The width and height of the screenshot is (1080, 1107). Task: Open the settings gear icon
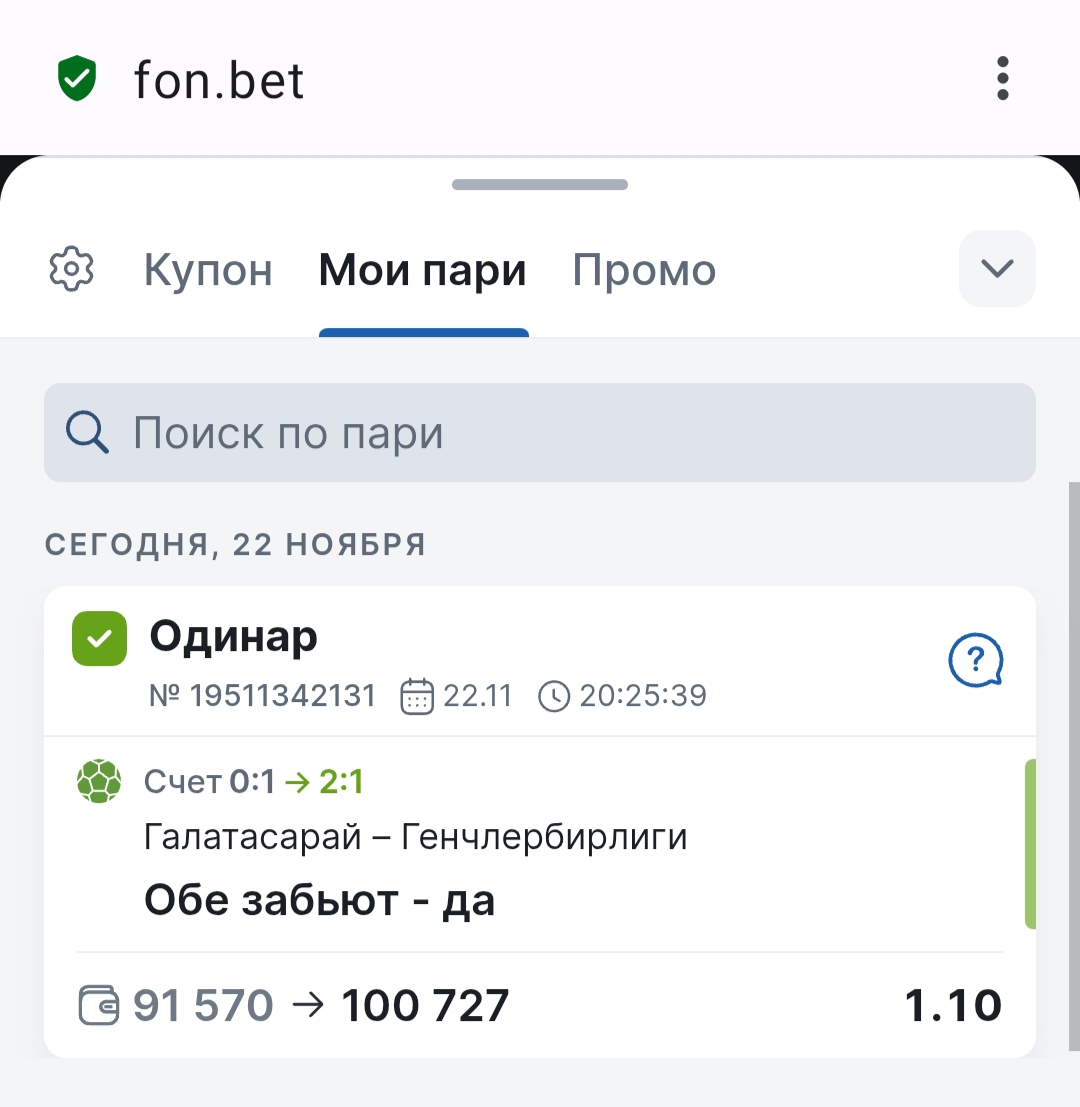click(71, 270)
